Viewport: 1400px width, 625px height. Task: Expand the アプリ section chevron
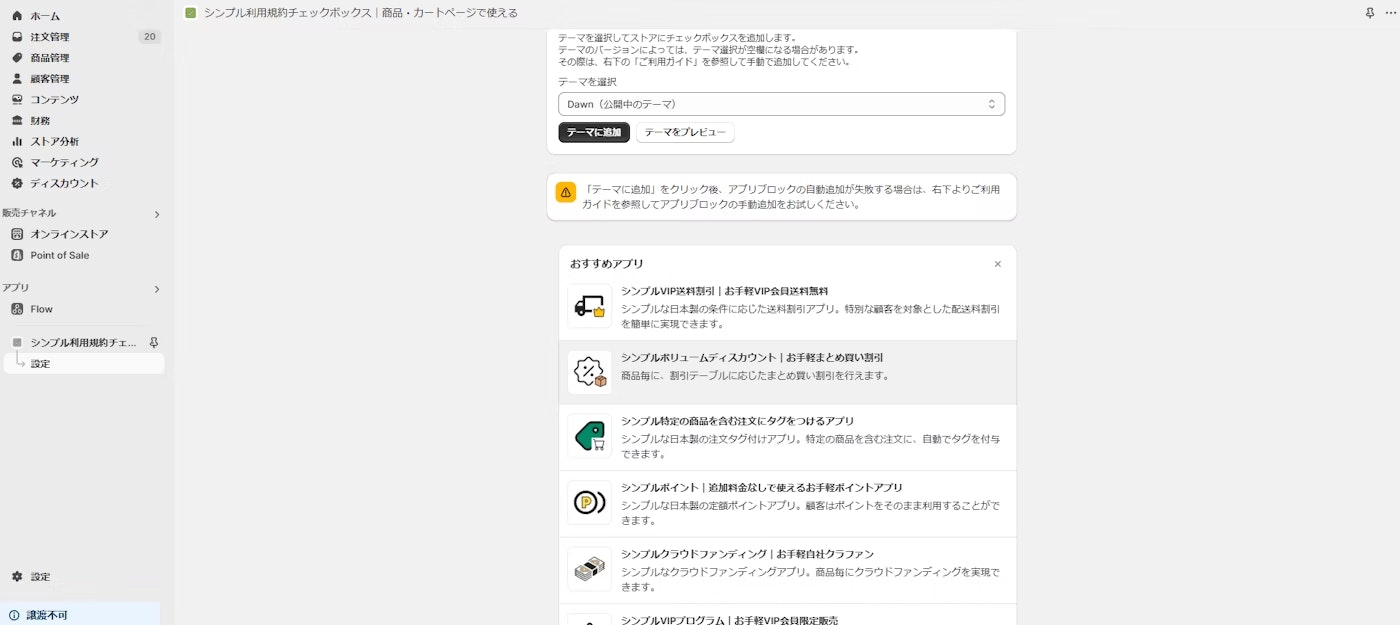pyautogui.click(x=156, y=289)
